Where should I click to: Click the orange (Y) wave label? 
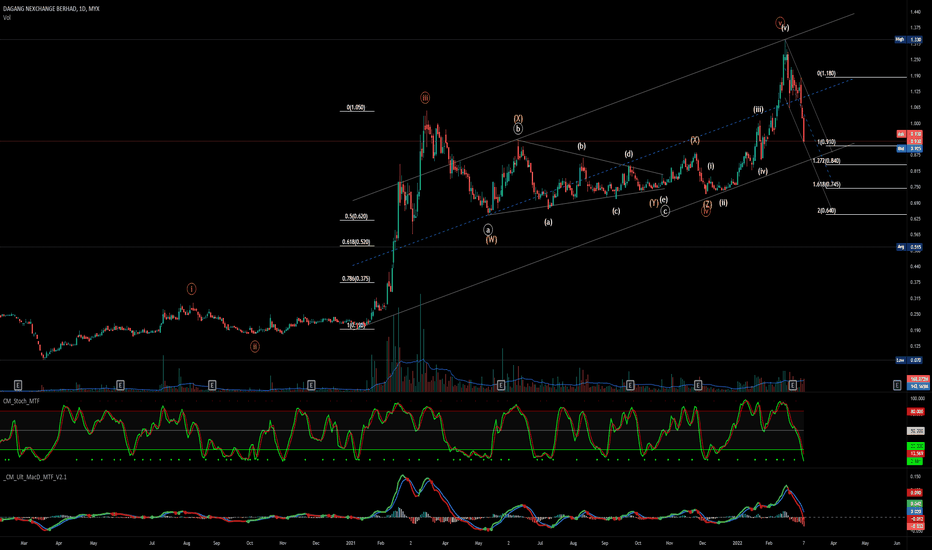(x=654, y=203)
